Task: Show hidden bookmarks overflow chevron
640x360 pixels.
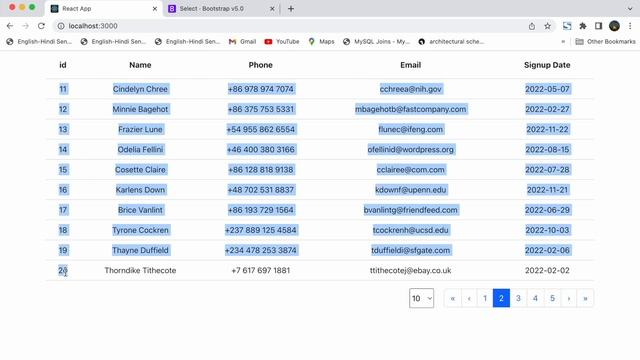Action: pyautogui.click(x=563, y=42)
